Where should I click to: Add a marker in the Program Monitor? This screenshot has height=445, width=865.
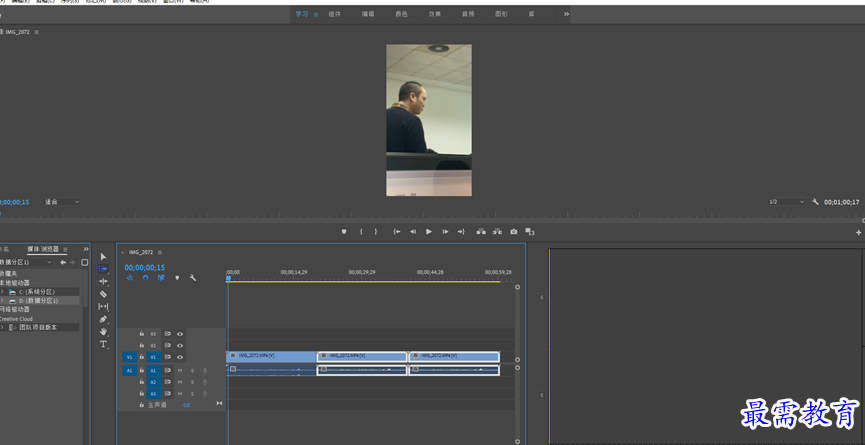pos(344,232)
